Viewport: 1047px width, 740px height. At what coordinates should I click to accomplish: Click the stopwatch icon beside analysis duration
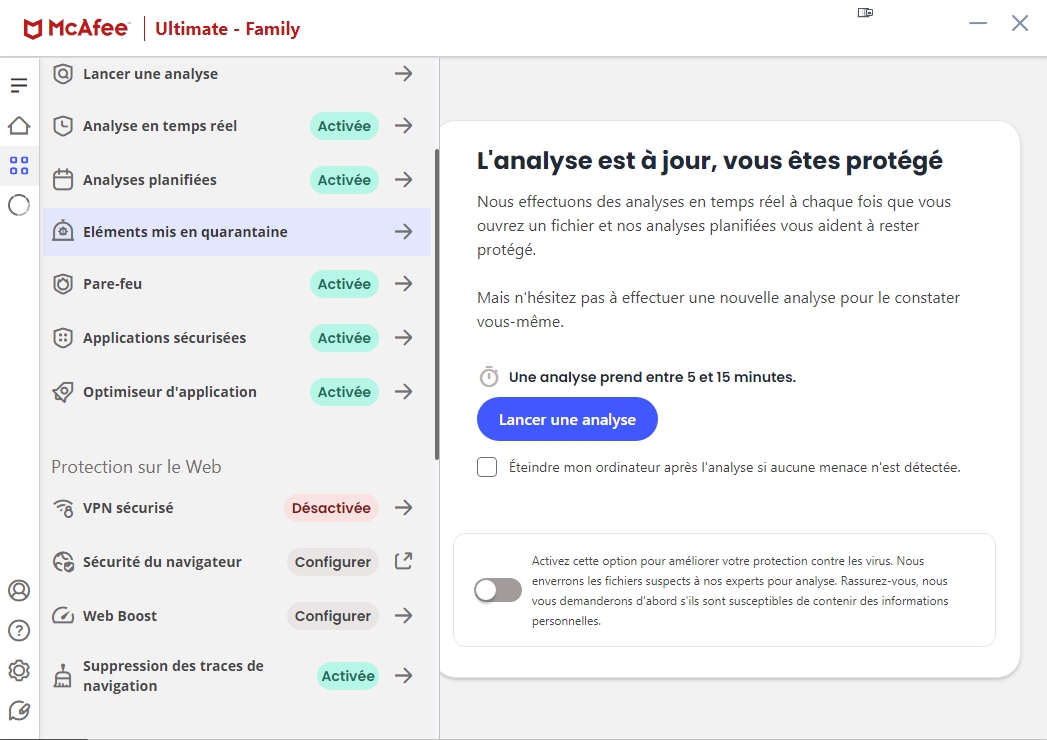click(489, 377)
